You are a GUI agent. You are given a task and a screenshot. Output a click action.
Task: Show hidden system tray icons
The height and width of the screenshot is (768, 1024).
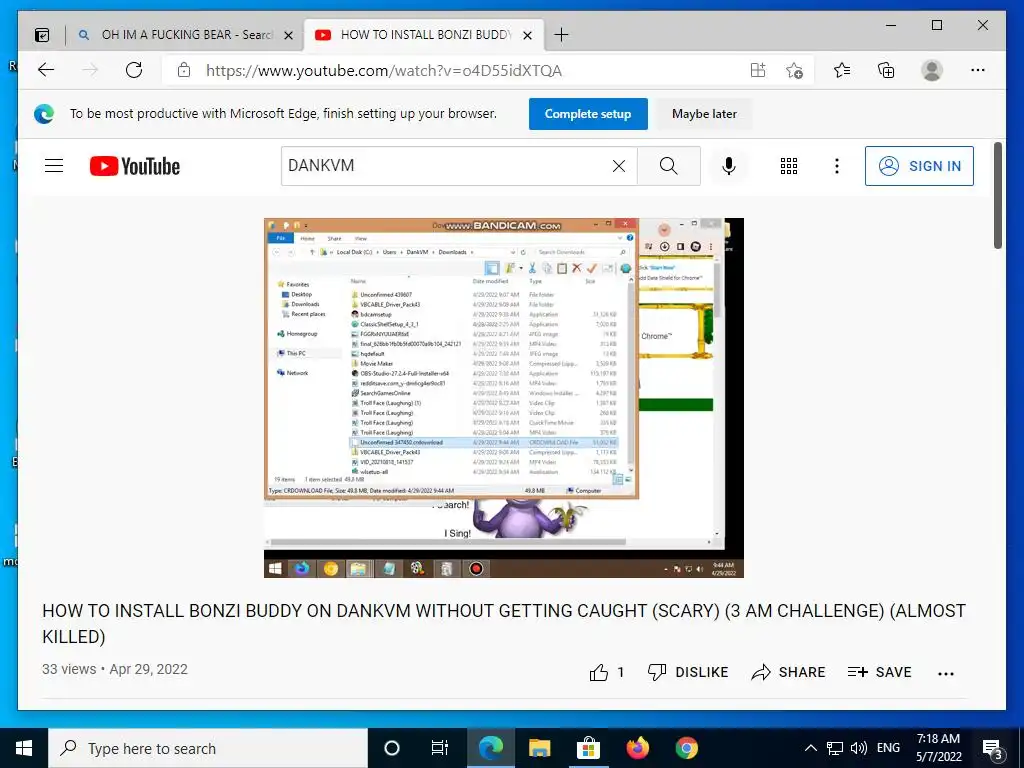(810, 748)
